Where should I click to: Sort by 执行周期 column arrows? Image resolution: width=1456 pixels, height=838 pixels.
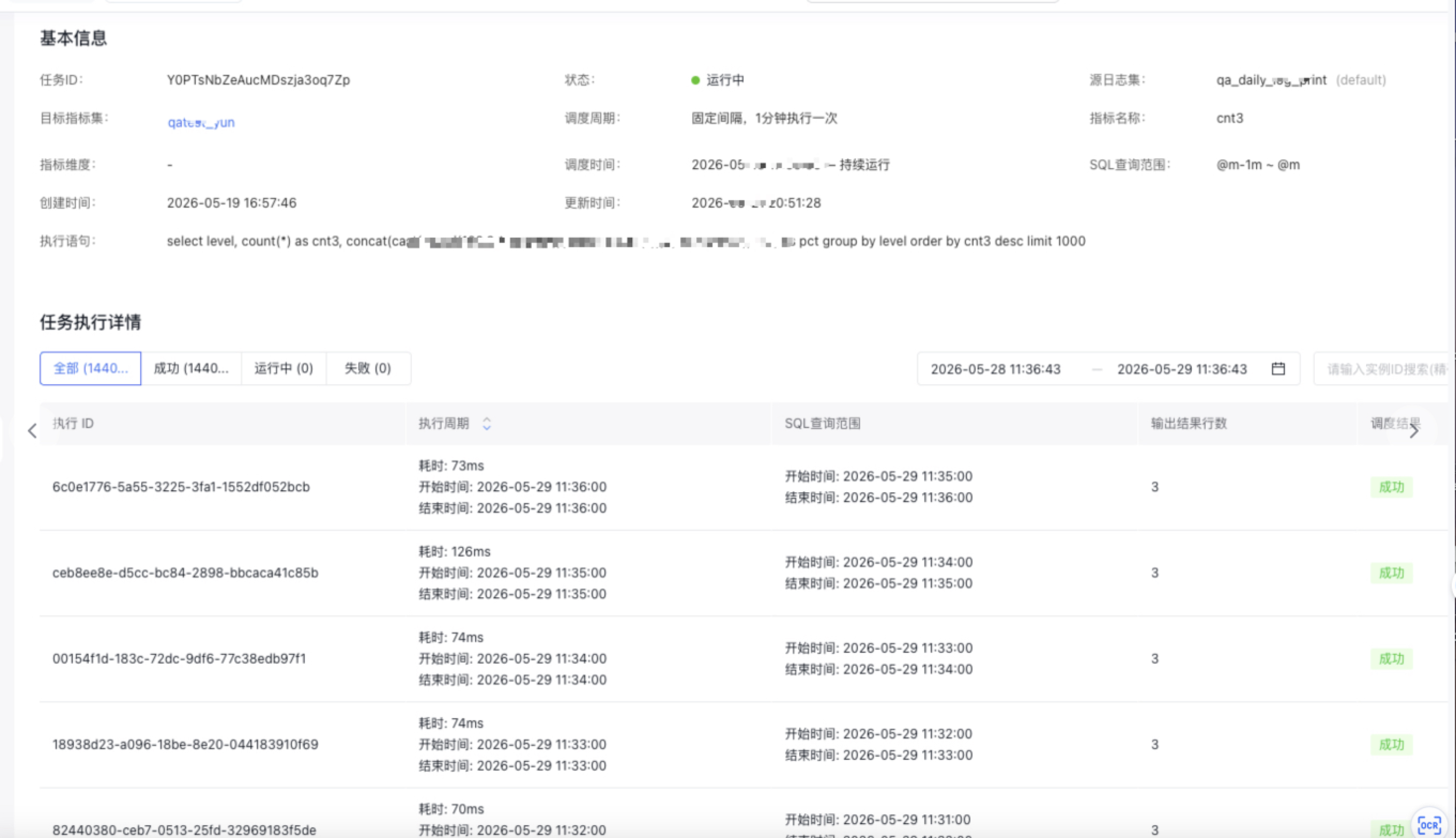(487, 424)
